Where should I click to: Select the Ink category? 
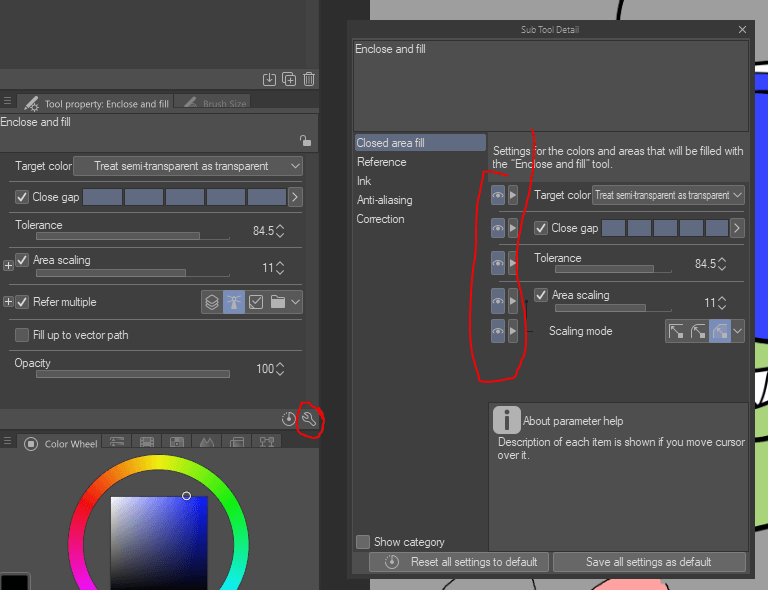[364, 181]
